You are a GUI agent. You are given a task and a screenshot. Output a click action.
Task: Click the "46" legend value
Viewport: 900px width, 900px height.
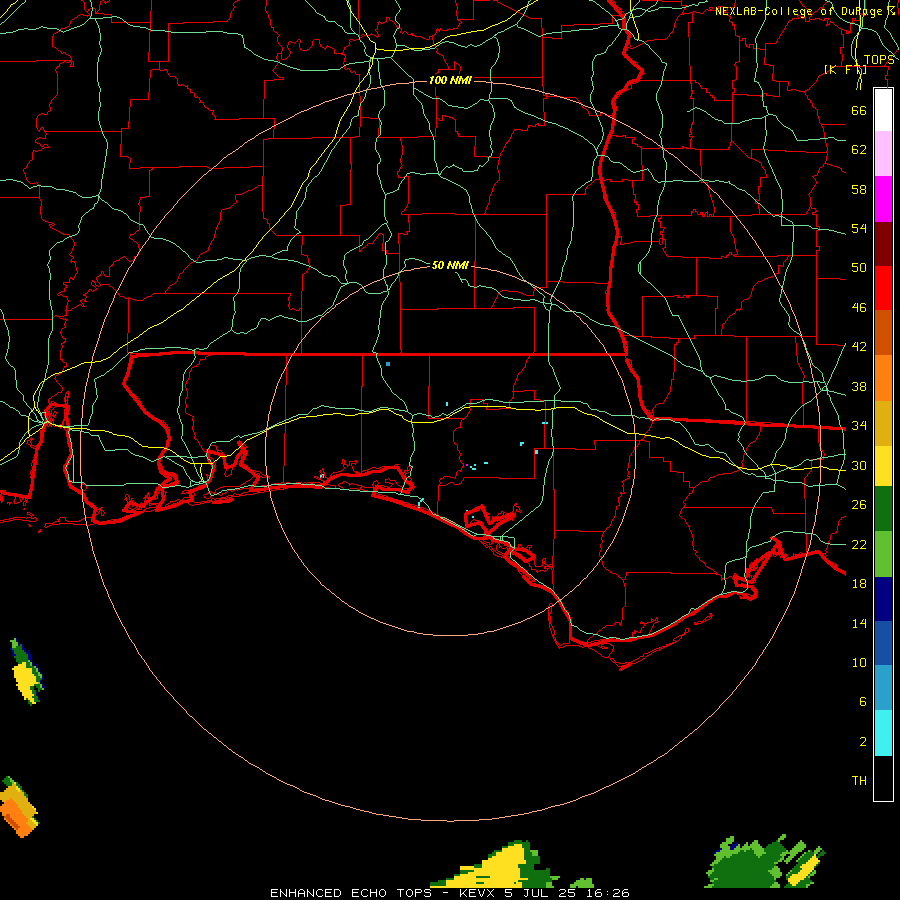click(859, 308)
